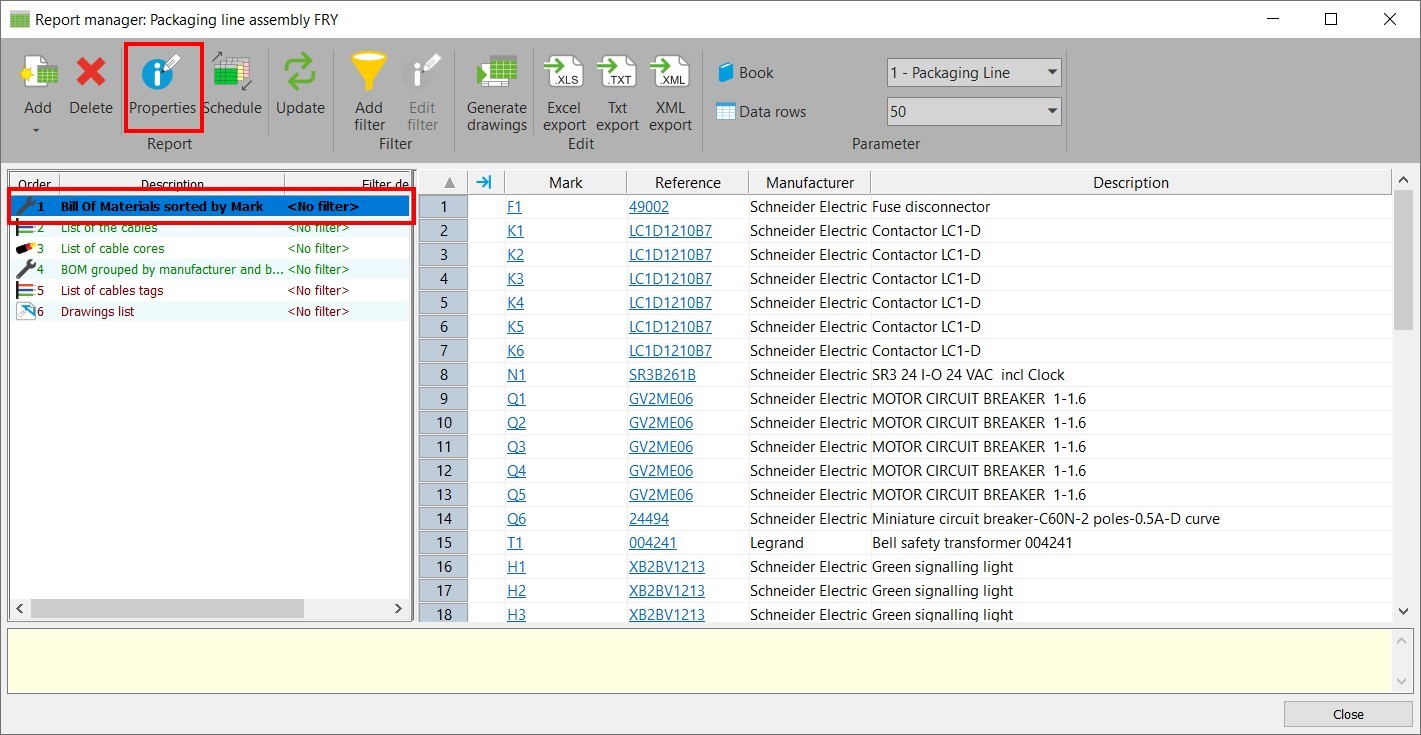
Task: Run the Txt export
Action: tap(616, 85)
